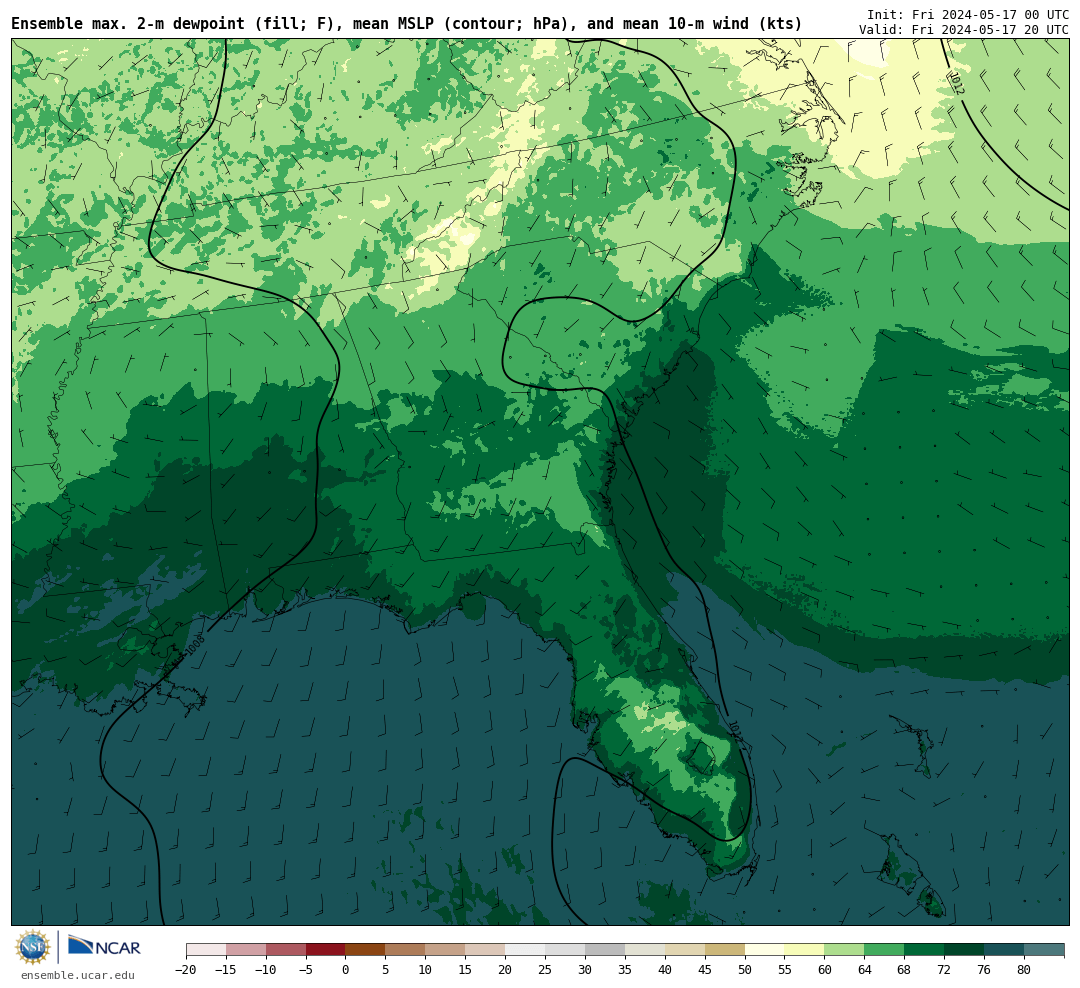Image resolution: width=1080 pixels, height=988 pixels.
Task: Click the brown swatch between 0 and 5
Action: [366, 950]
